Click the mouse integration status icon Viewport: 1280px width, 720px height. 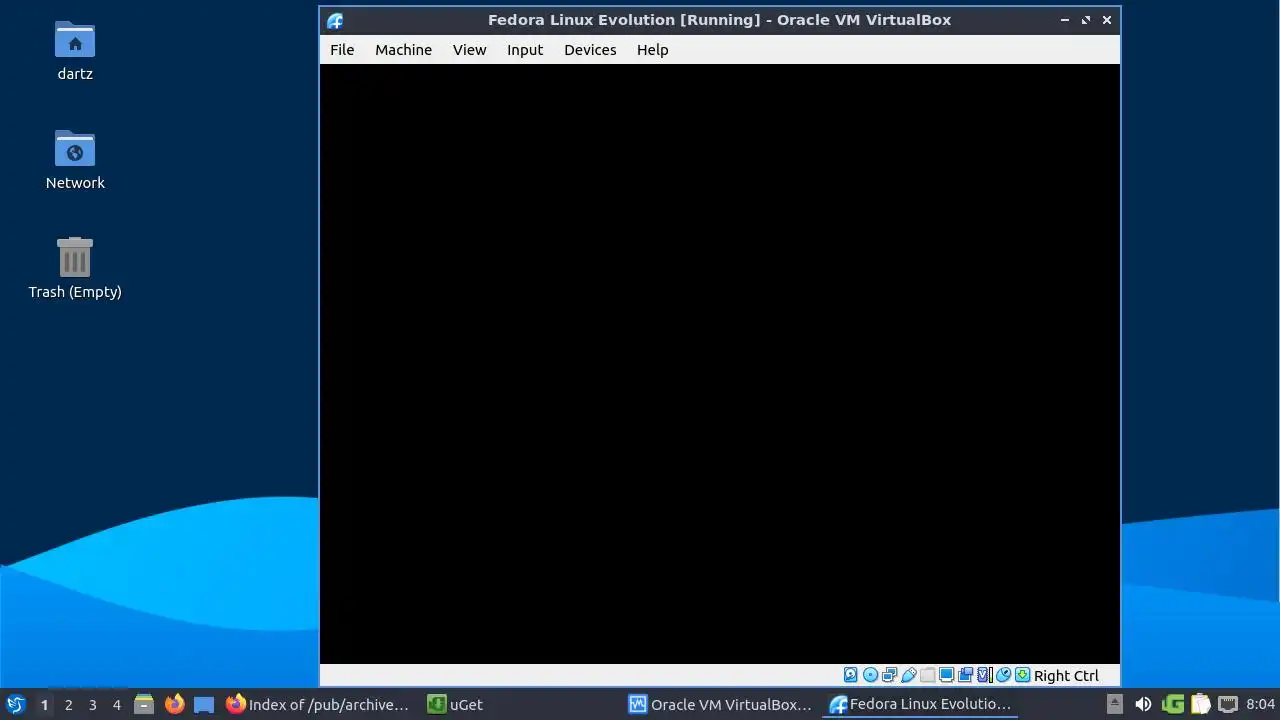coord(1003,675)
